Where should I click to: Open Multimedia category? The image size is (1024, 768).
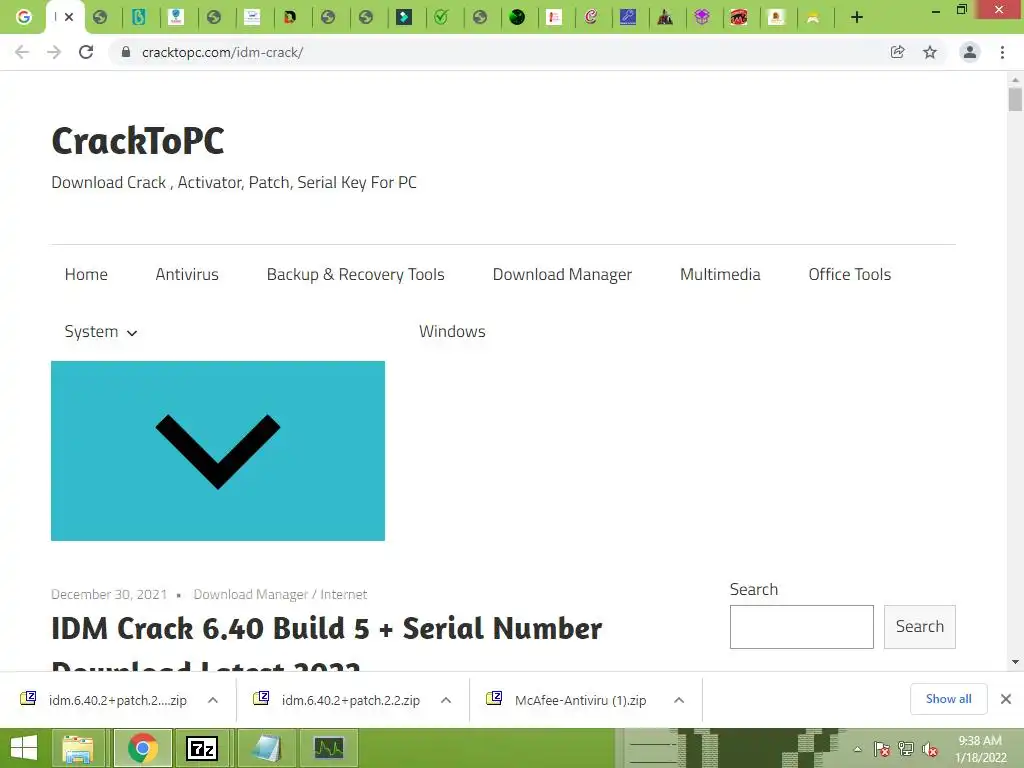720,274
